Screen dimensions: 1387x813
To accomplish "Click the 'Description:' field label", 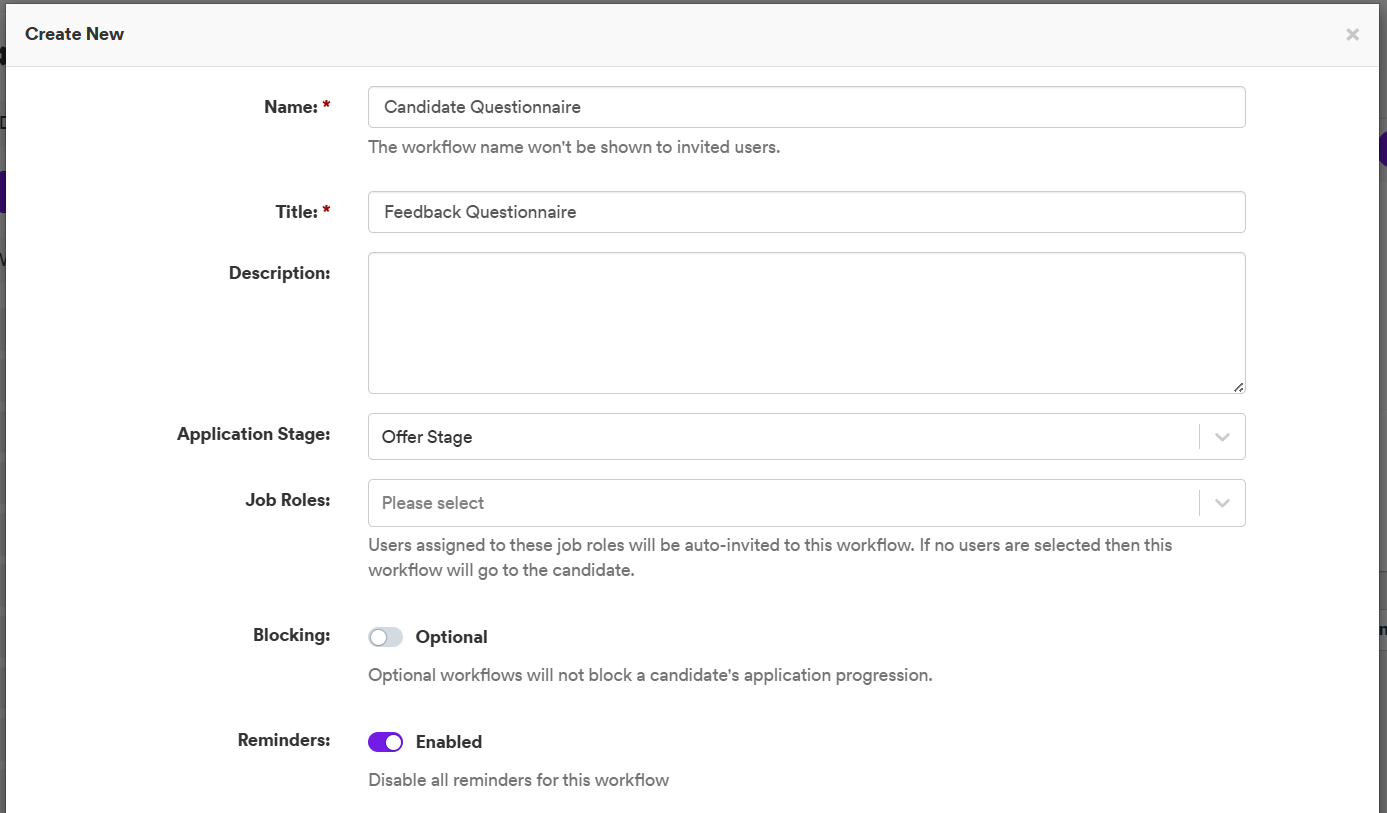I will pyautogui.click(x=280, y=273).
